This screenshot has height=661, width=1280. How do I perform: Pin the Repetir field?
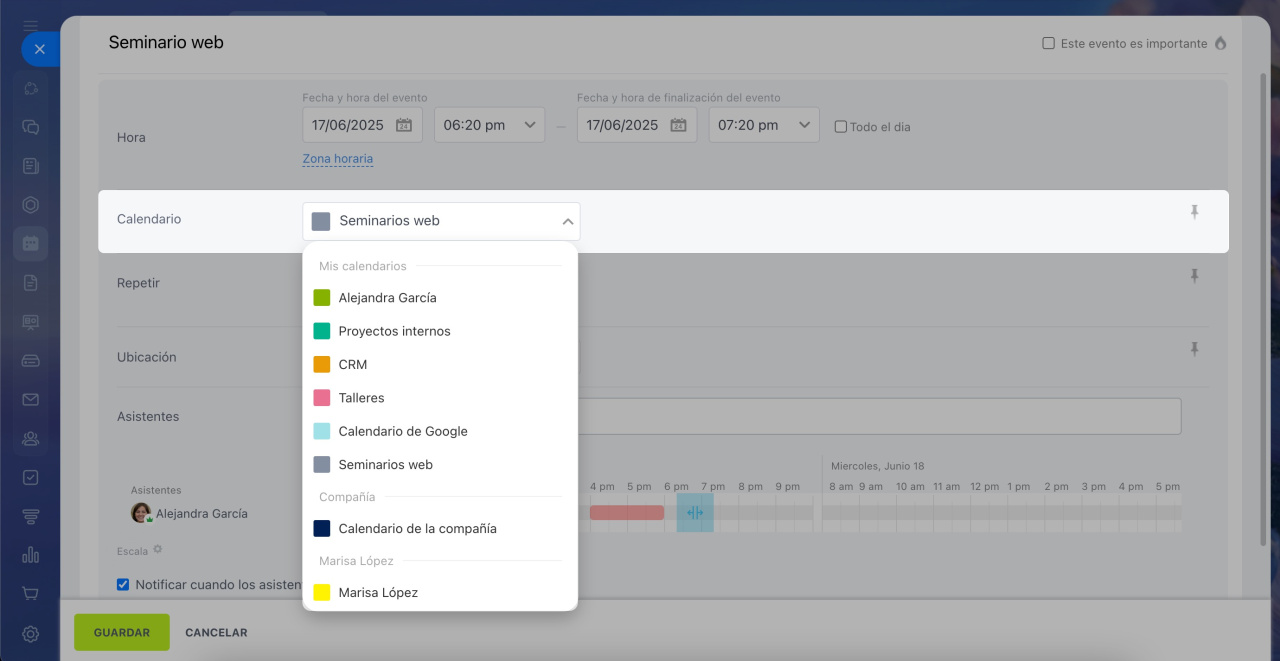tap(1194, 276)
